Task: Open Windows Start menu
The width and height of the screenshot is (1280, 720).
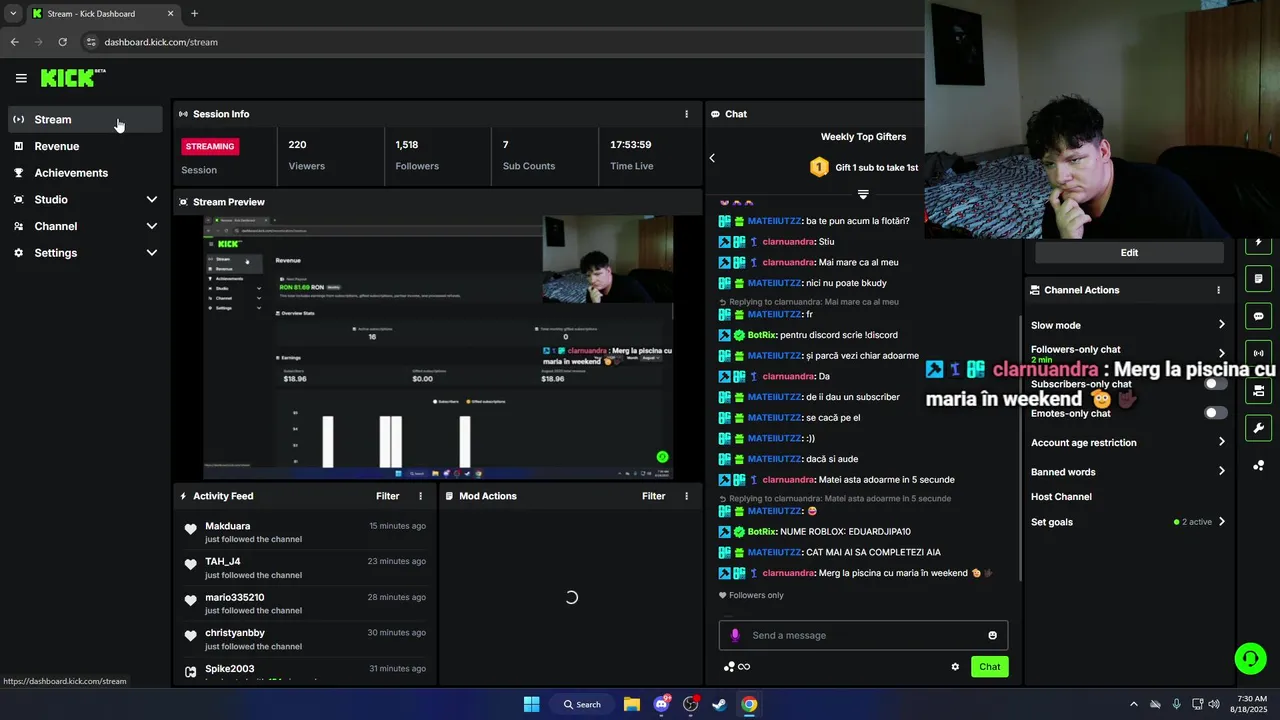Action: click(531, 704)
